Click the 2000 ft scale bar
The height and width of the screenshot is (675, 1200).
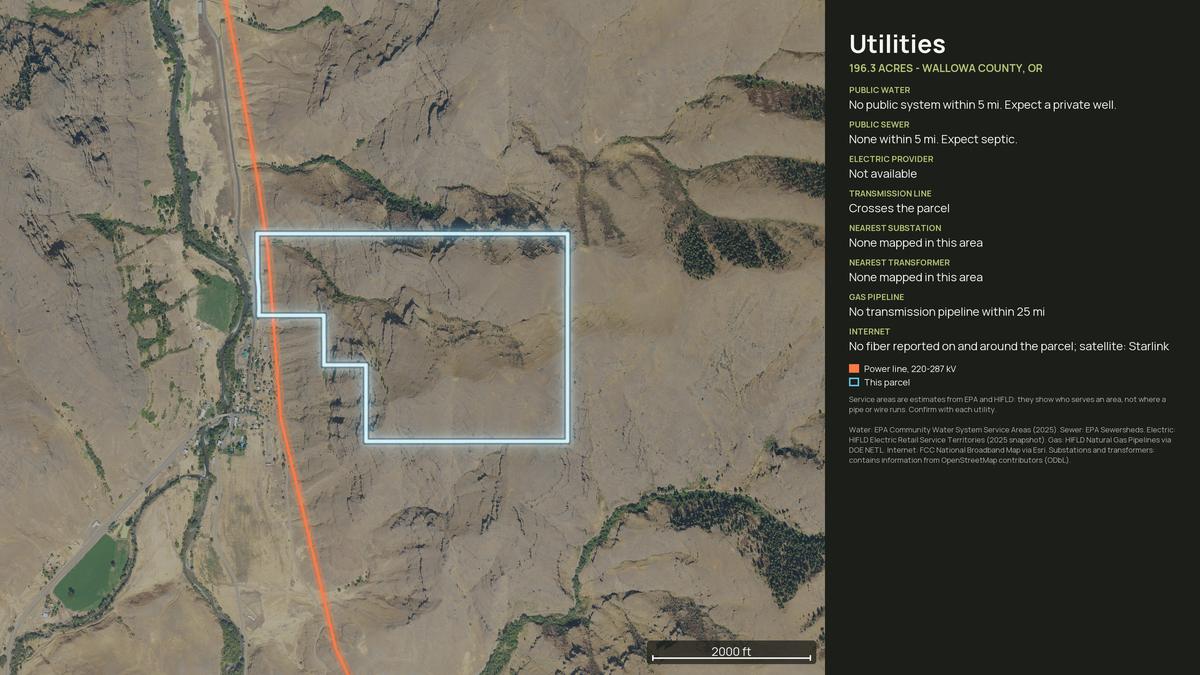(731, 653)
